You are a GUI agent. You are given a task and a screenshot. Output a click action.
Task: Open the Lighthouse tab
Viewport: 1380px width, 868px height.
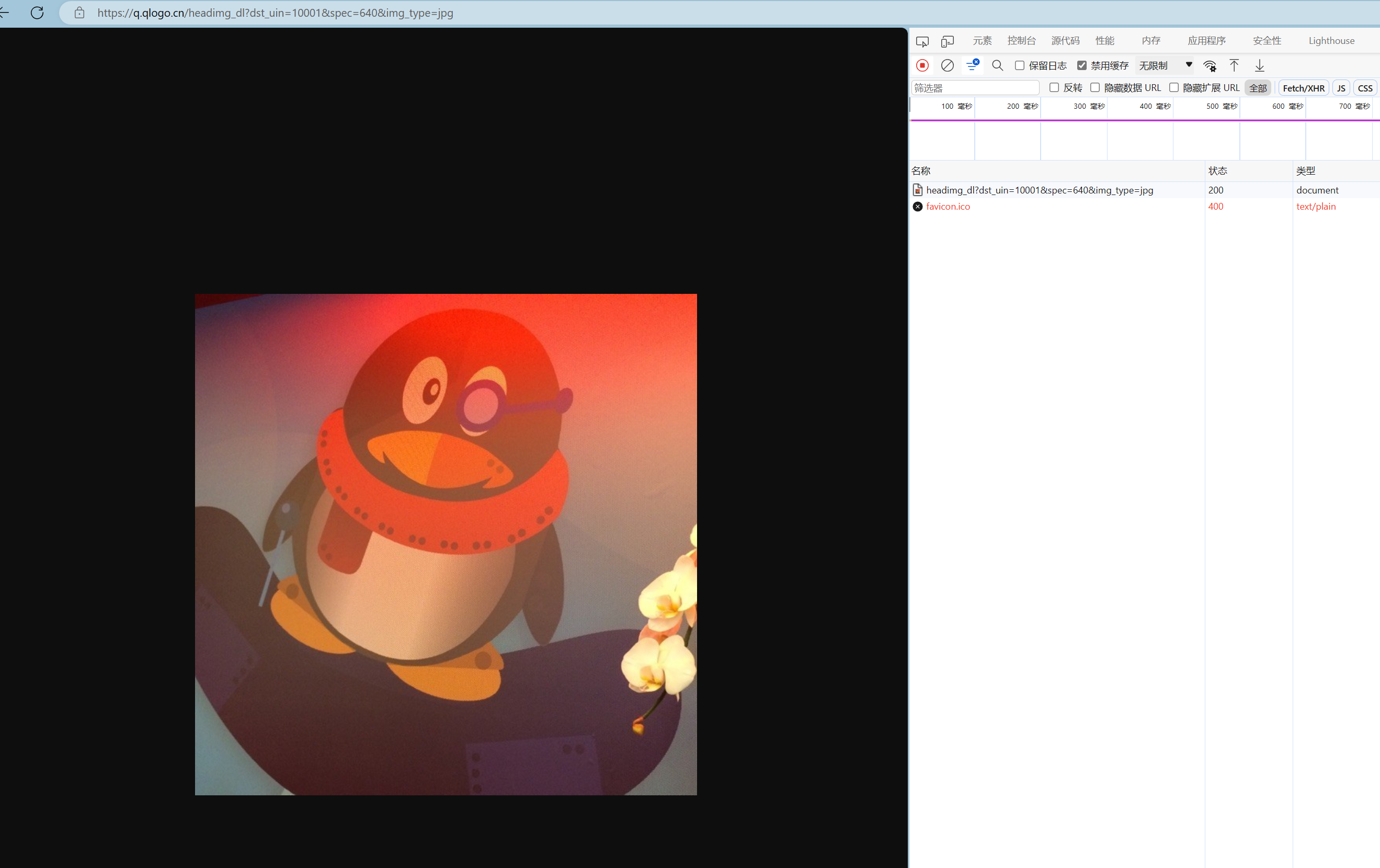pyautogui.click(x=1331, y=41)
